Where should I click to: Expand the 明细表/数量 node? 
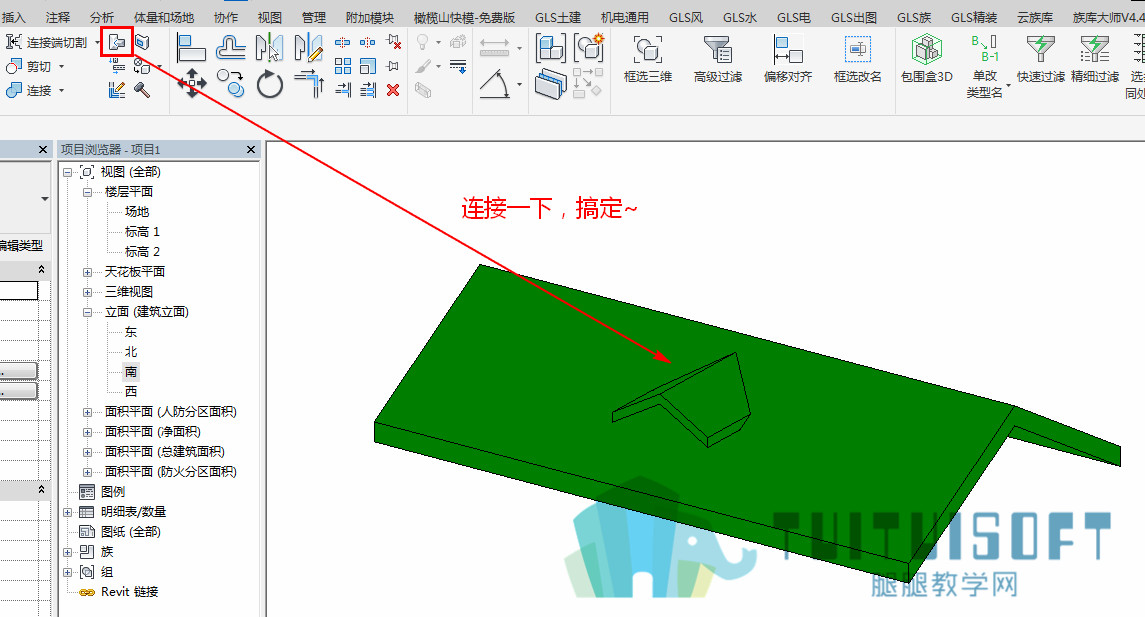click(x=68, y=513)
